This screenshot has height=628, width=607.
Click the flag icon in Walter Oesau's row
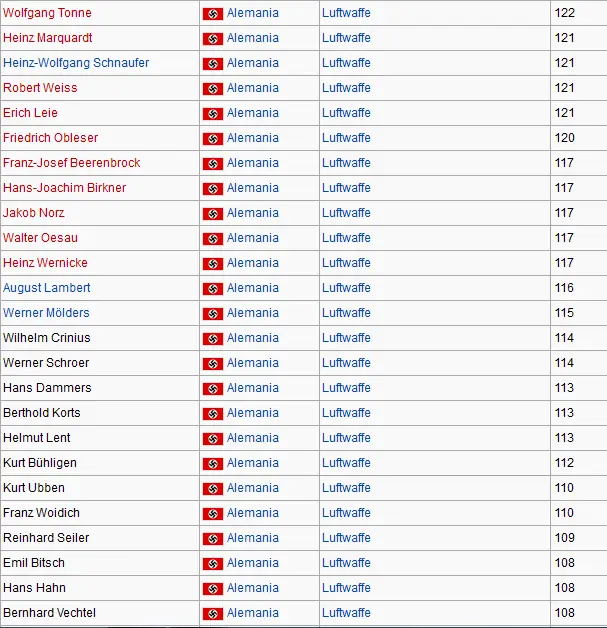pyautogui.click(x=213, y=239)
